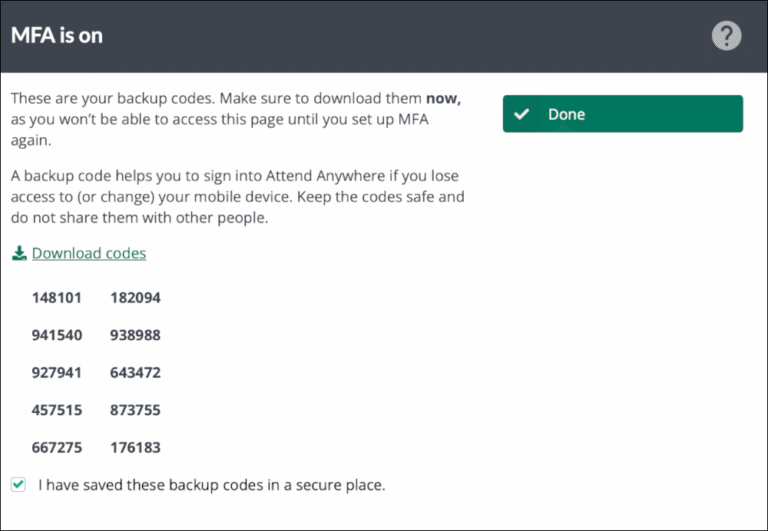Click the paragraph mentioning Attend Anywhere
Viewport: 768px width, 531px height.
coord(237,196)
